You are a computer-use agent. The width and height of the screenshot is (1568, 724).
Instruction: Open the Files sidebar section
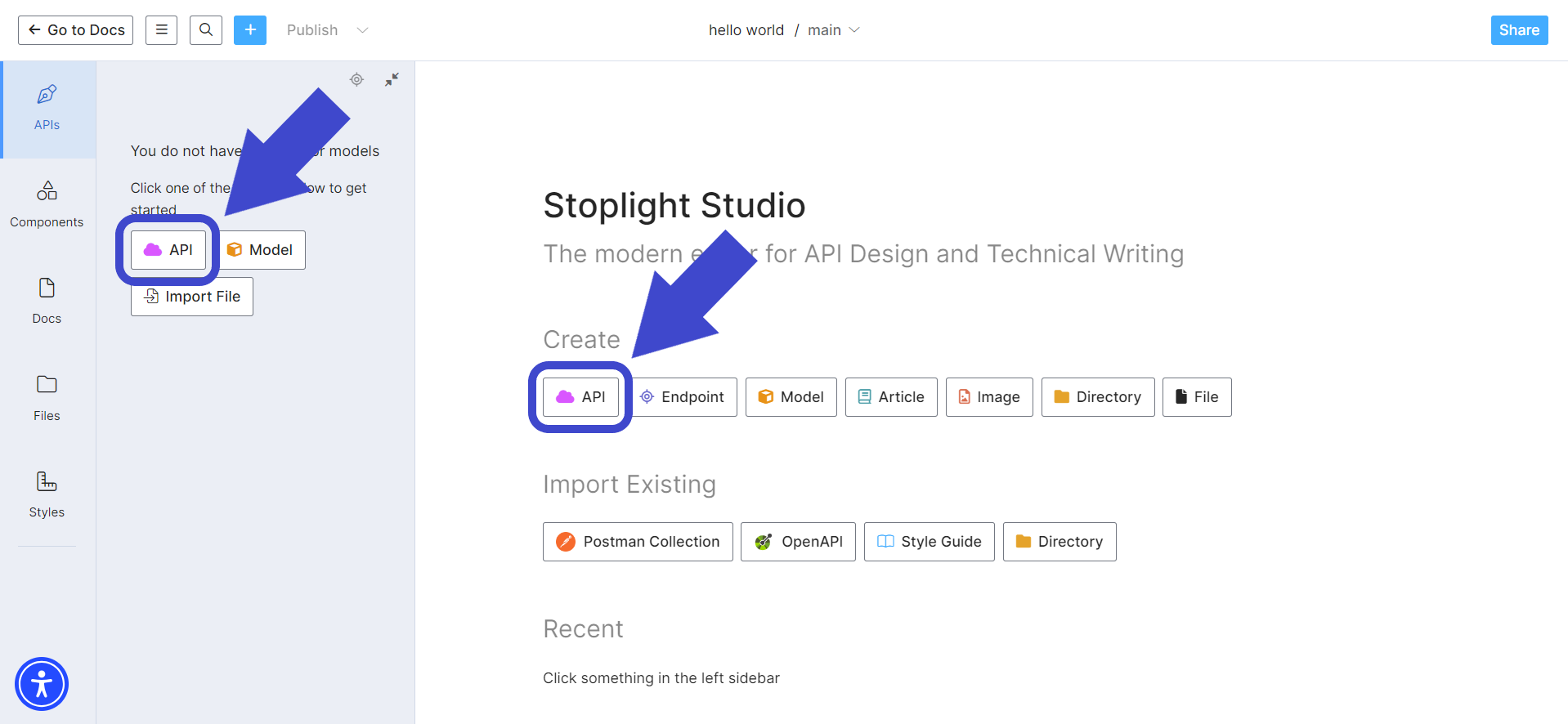point(47,400)
